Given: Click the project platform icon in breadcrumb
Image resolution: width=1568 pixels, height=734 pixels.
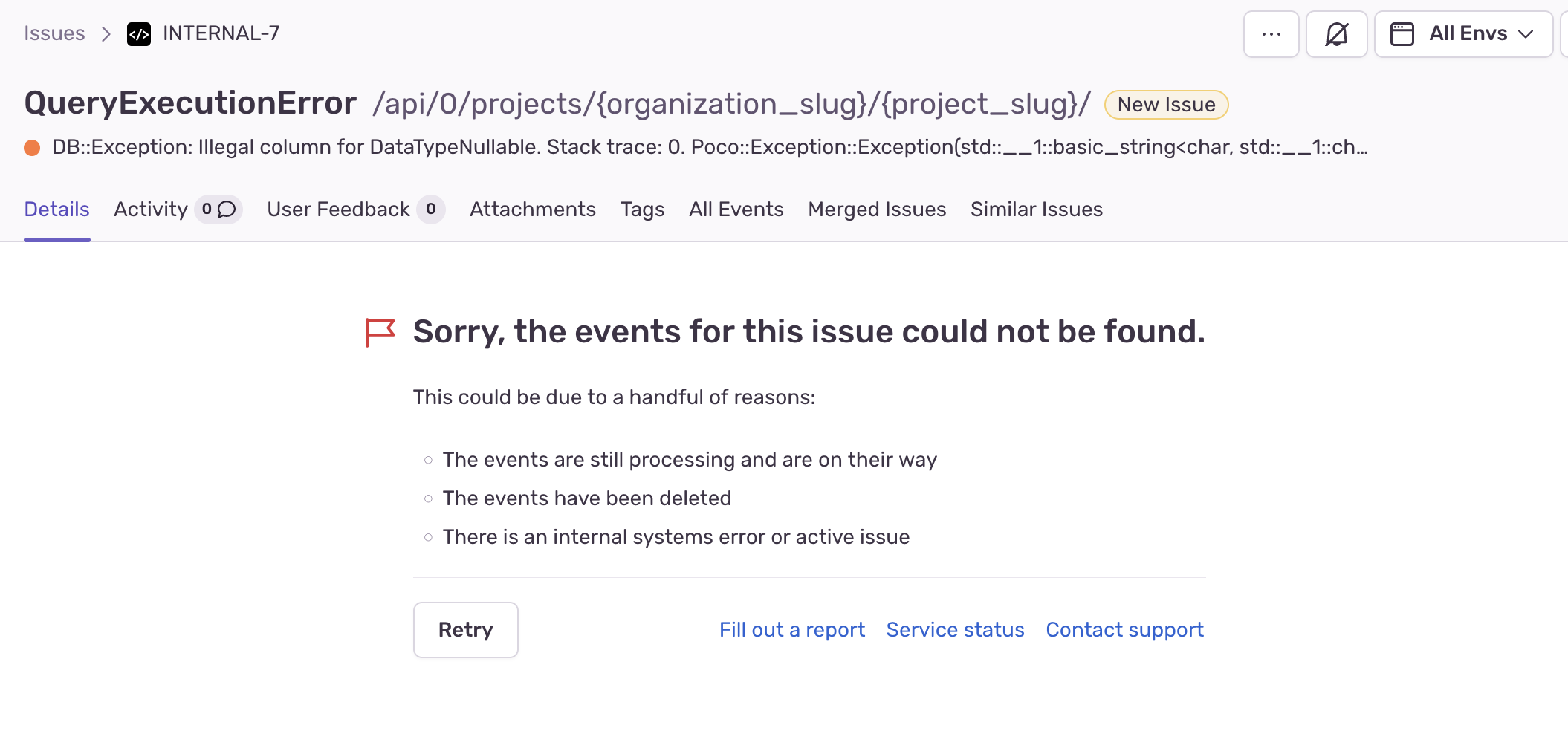Looking at the screenshot, I should [139, 33].
